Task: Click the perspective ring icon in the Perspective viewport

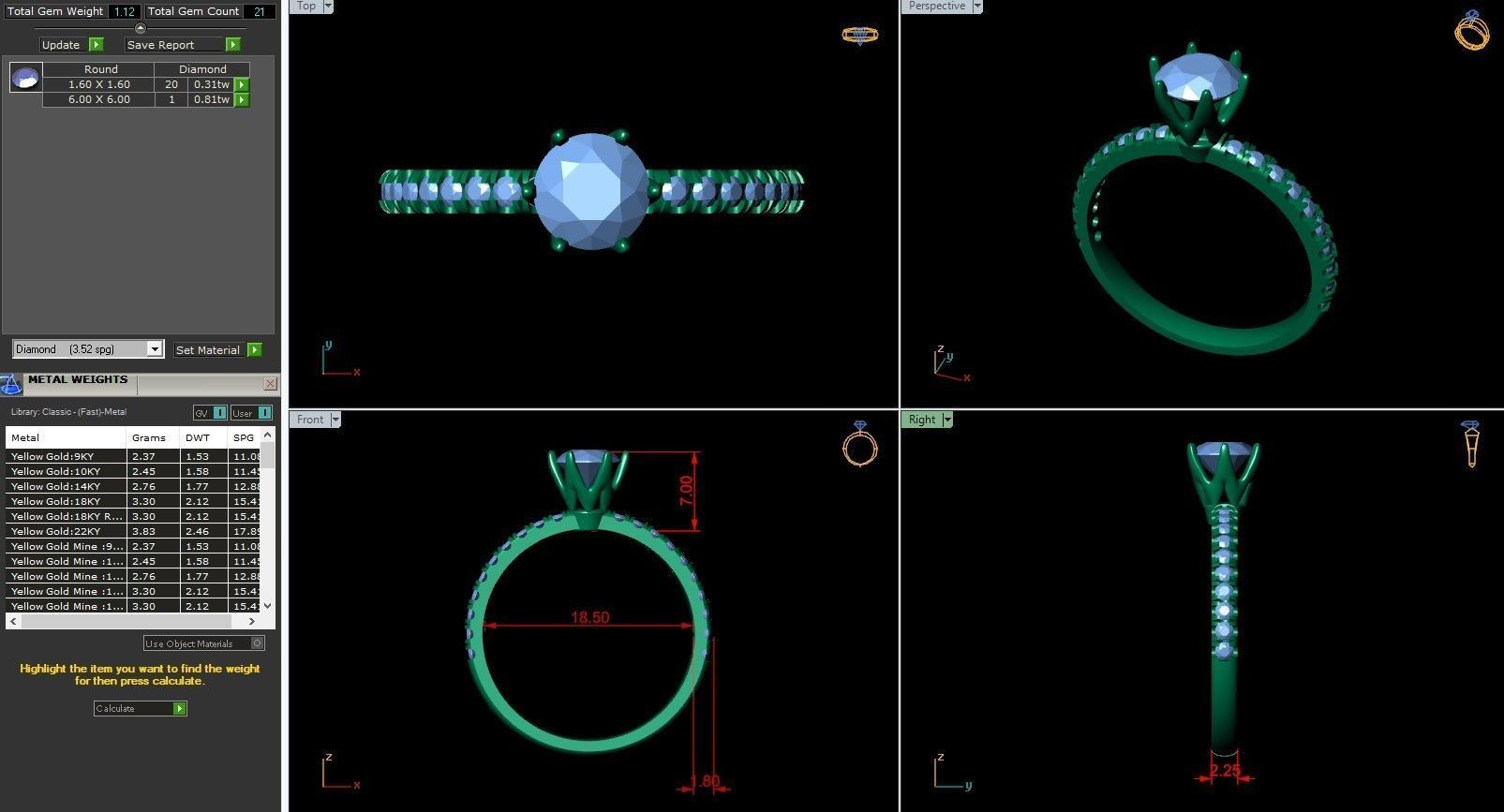Action: [1471, 30]
